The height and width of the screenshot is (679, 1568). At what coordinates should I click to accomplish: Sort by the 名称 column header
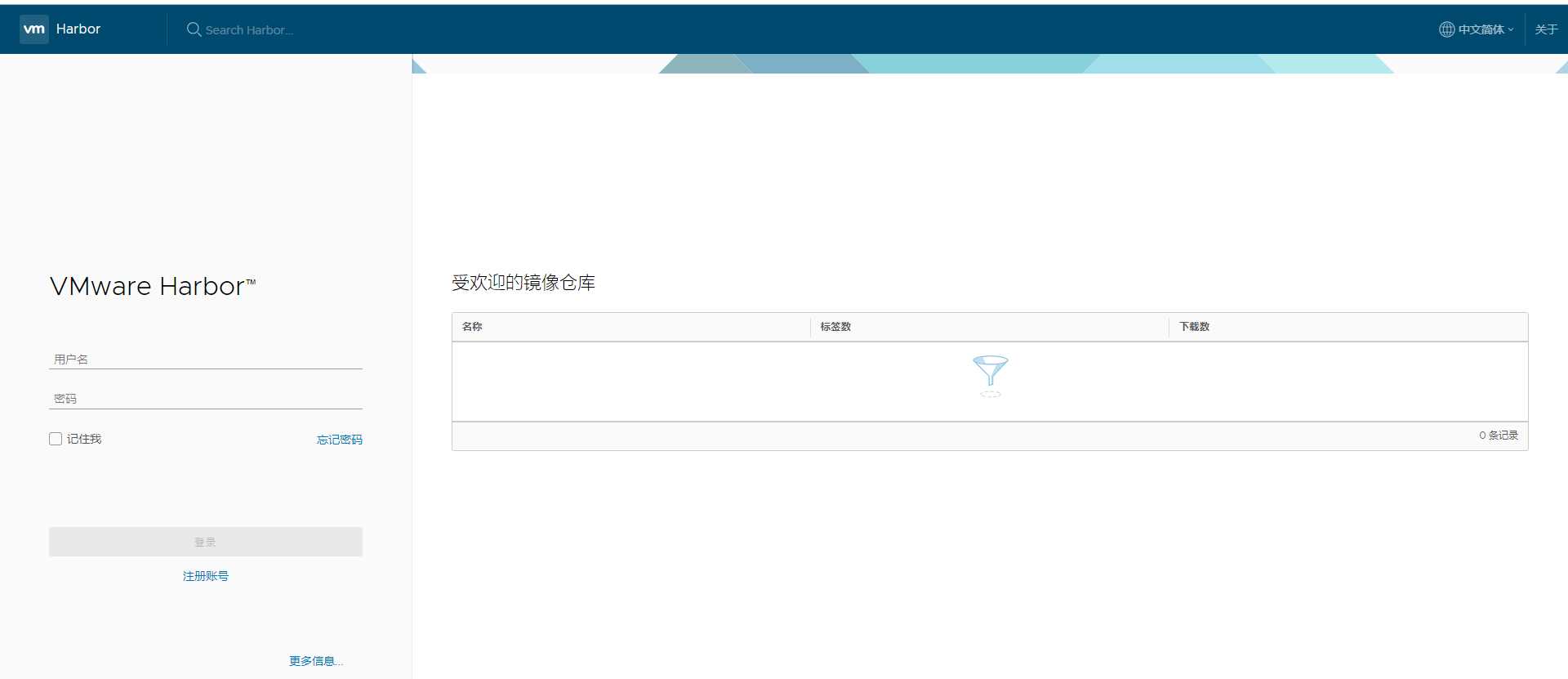click(472, 327)
